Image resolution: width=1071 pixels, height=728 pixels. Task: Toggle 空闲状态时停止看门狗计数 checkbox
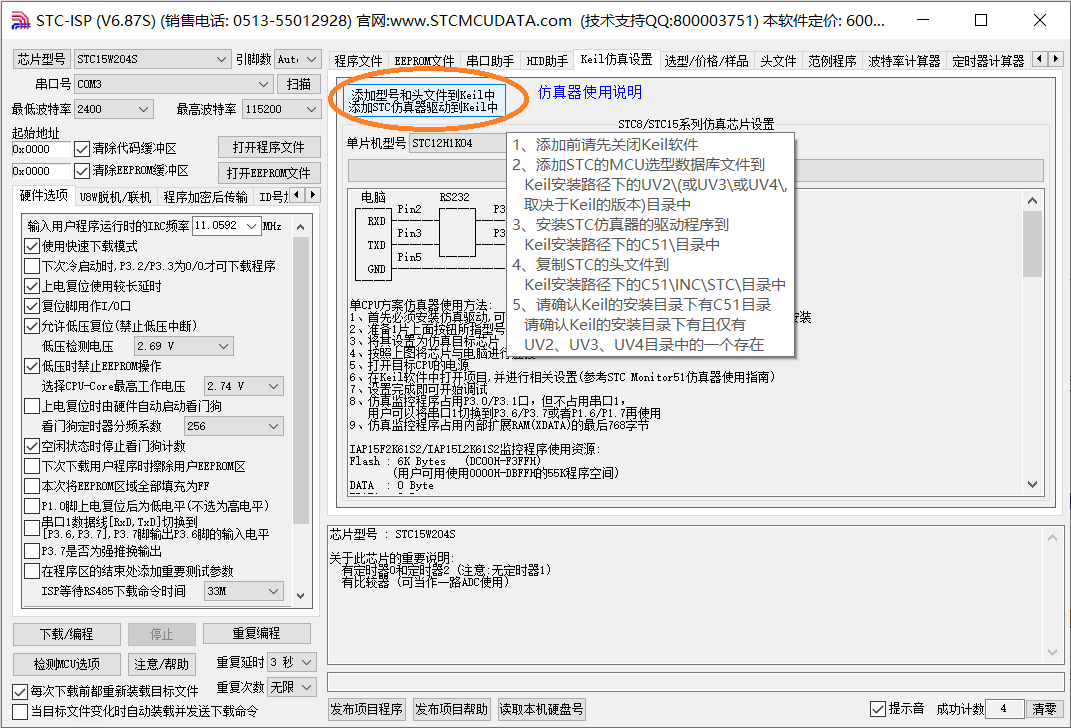coord(32,447)
